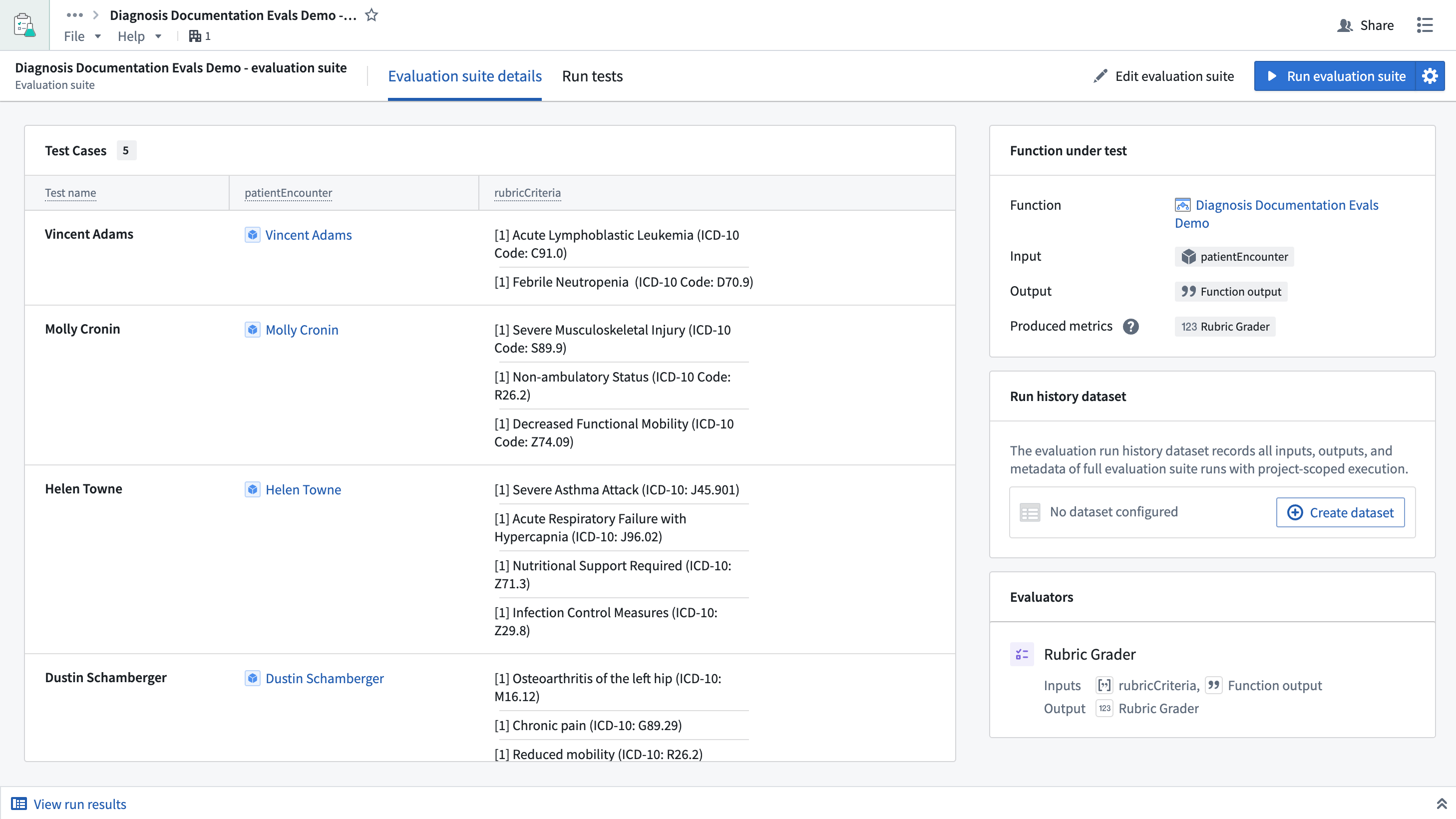
Task: Open the top-right list panel icon
Action: (1425, 25)
